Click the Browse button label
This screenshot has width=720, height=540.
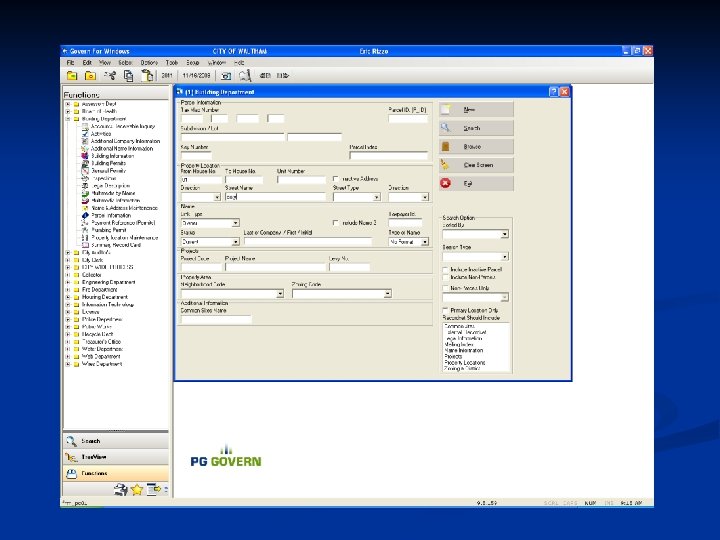(472, 146)
